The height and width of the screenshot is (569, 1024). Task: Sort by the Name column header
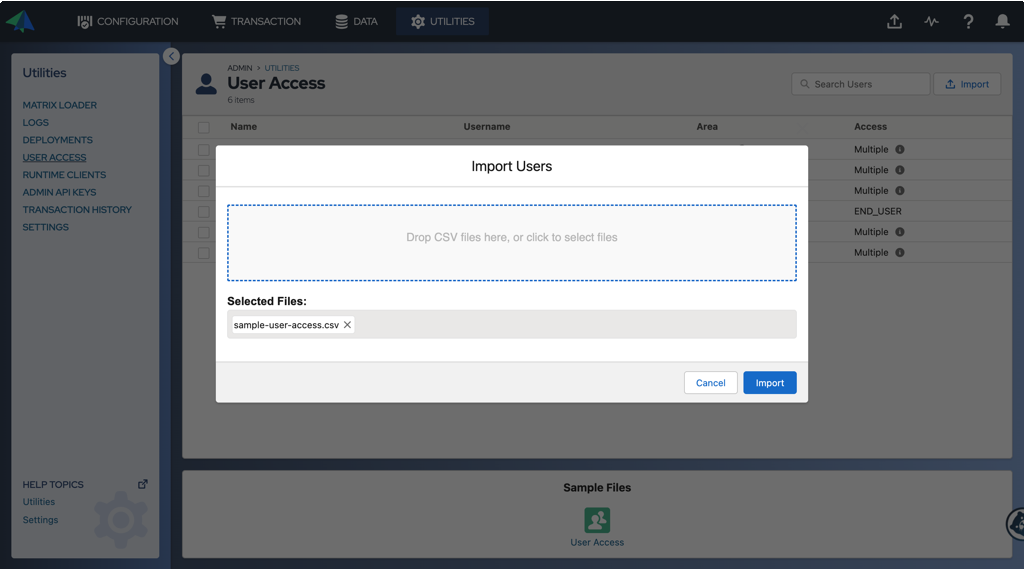click(x=244, y=127)
